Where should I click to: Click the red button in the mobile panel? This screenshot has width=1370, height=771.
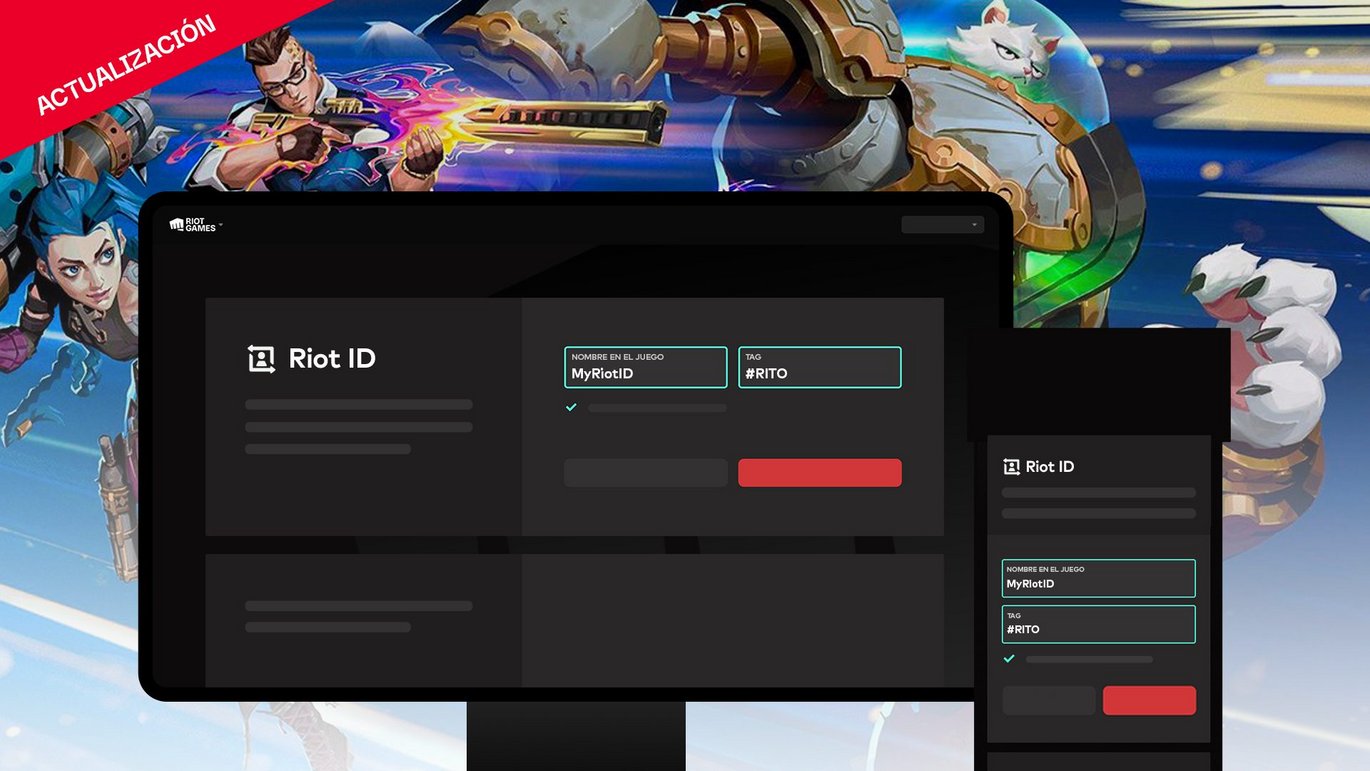1149,700
